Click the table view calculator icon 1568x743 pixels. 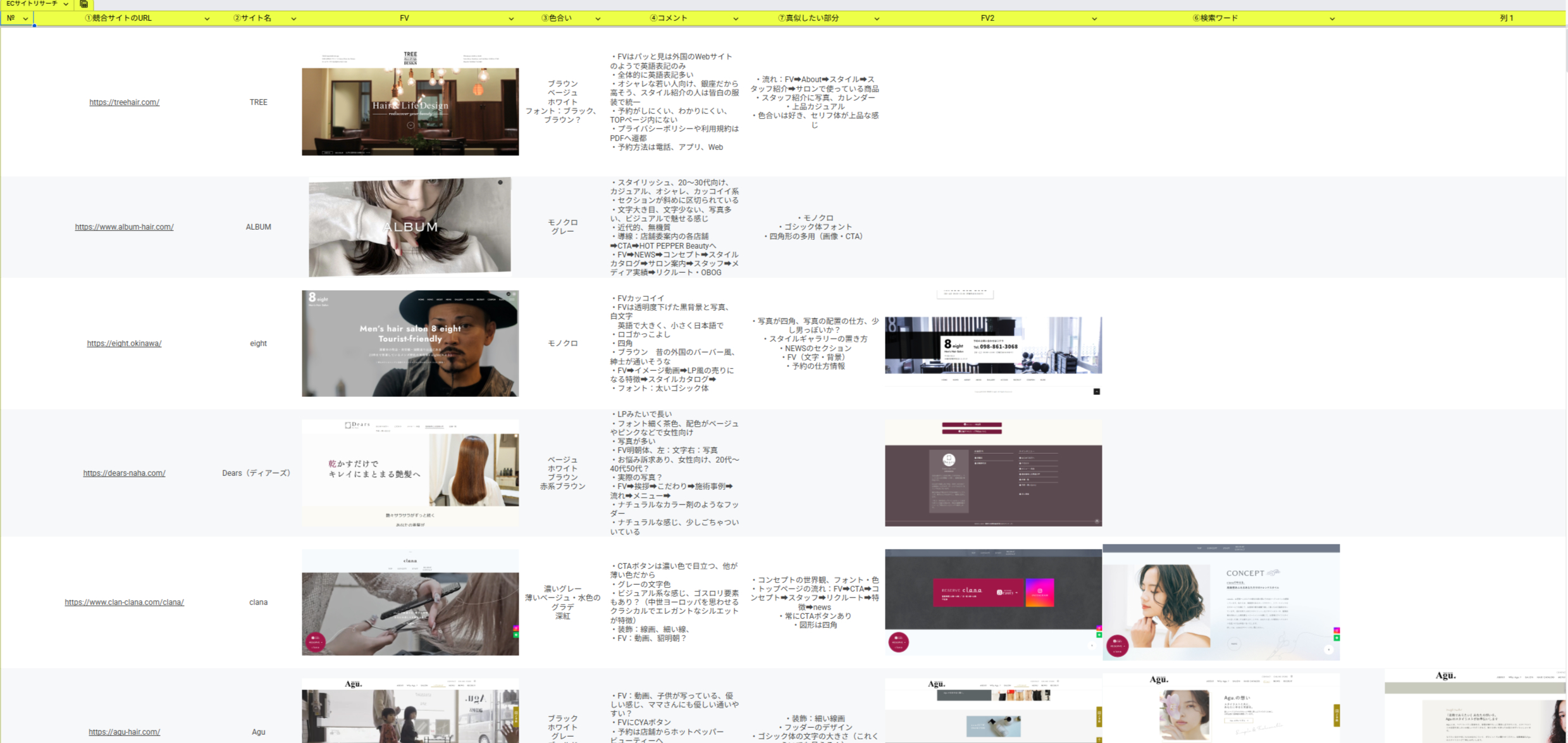click(83, 4)
